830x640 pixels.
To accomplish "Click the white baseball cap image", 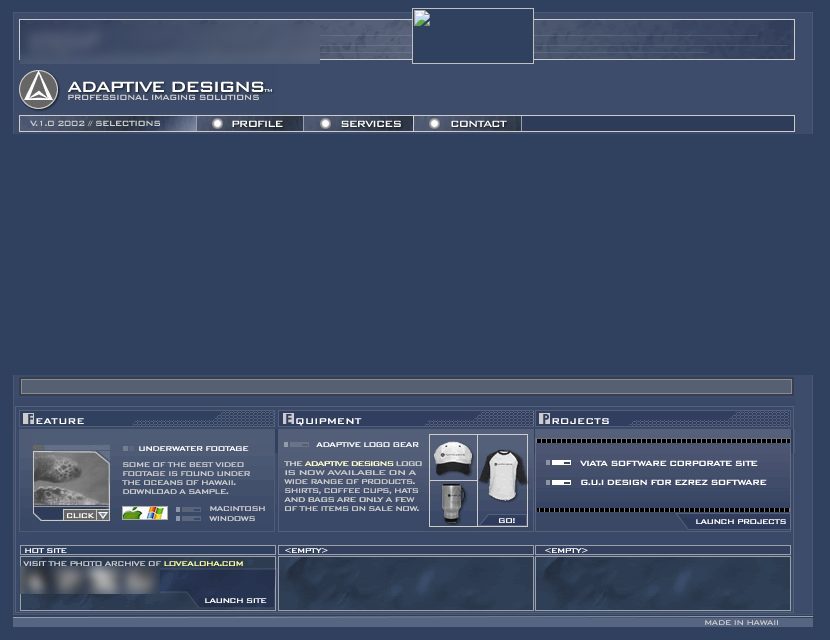I will coord(453,458).
